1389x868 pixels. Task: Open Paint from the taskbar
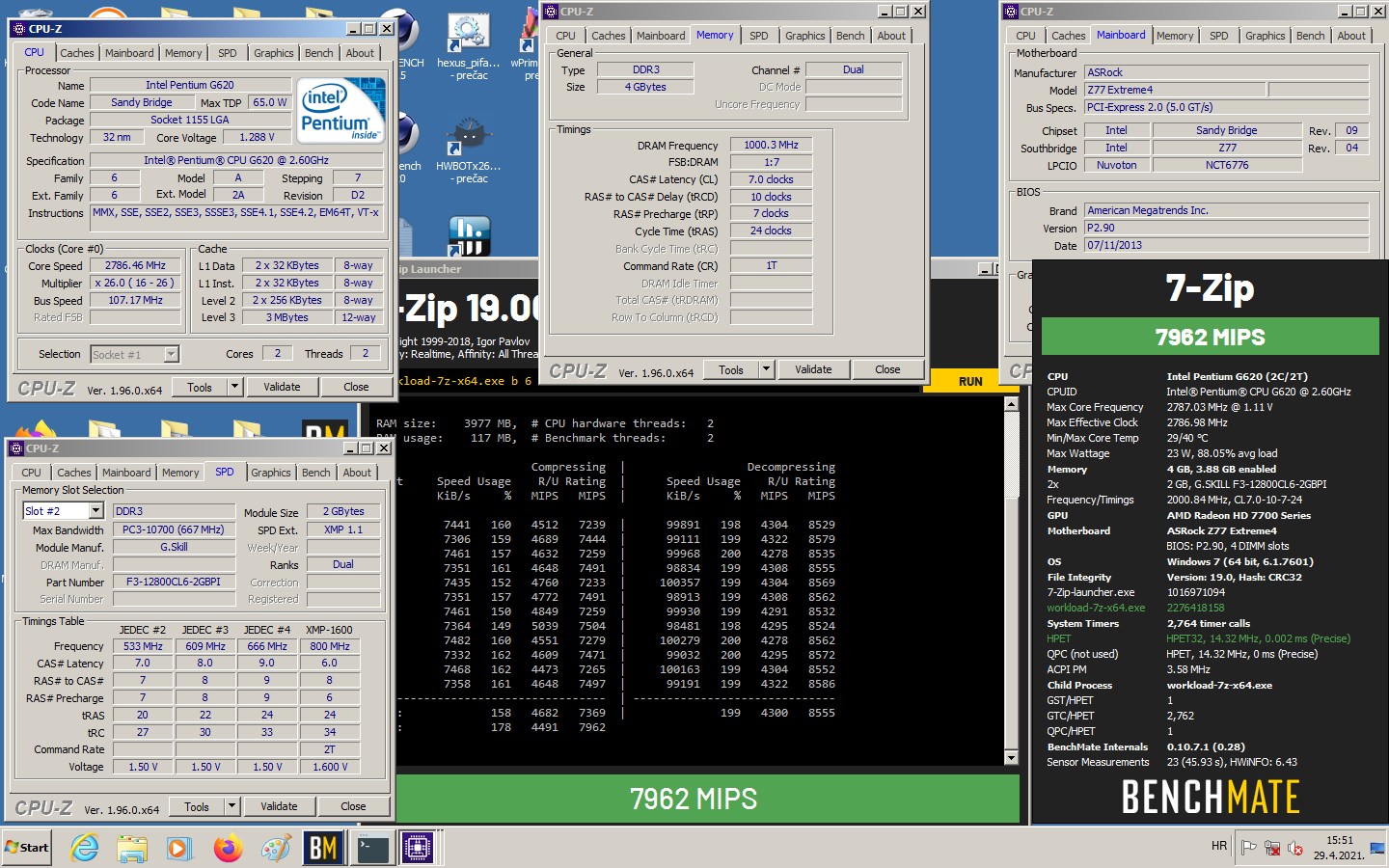tap(275, 848)
